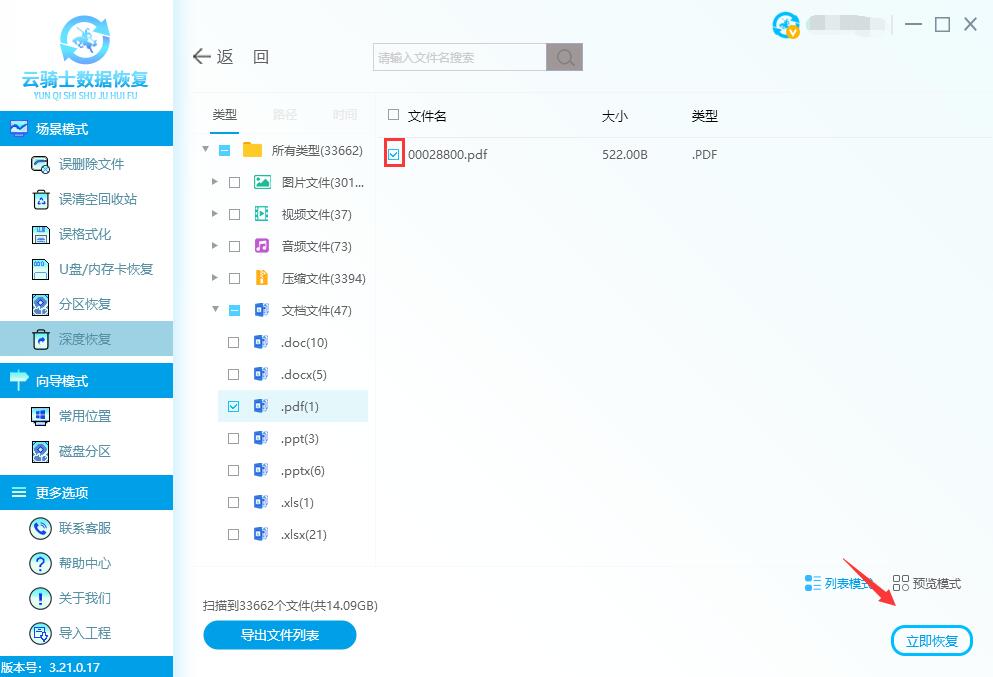This screenshot has height=677, width=993.
Task: Switch to 列表模式 list view icon
Action: pyautogui.click(x=813, y=583)
